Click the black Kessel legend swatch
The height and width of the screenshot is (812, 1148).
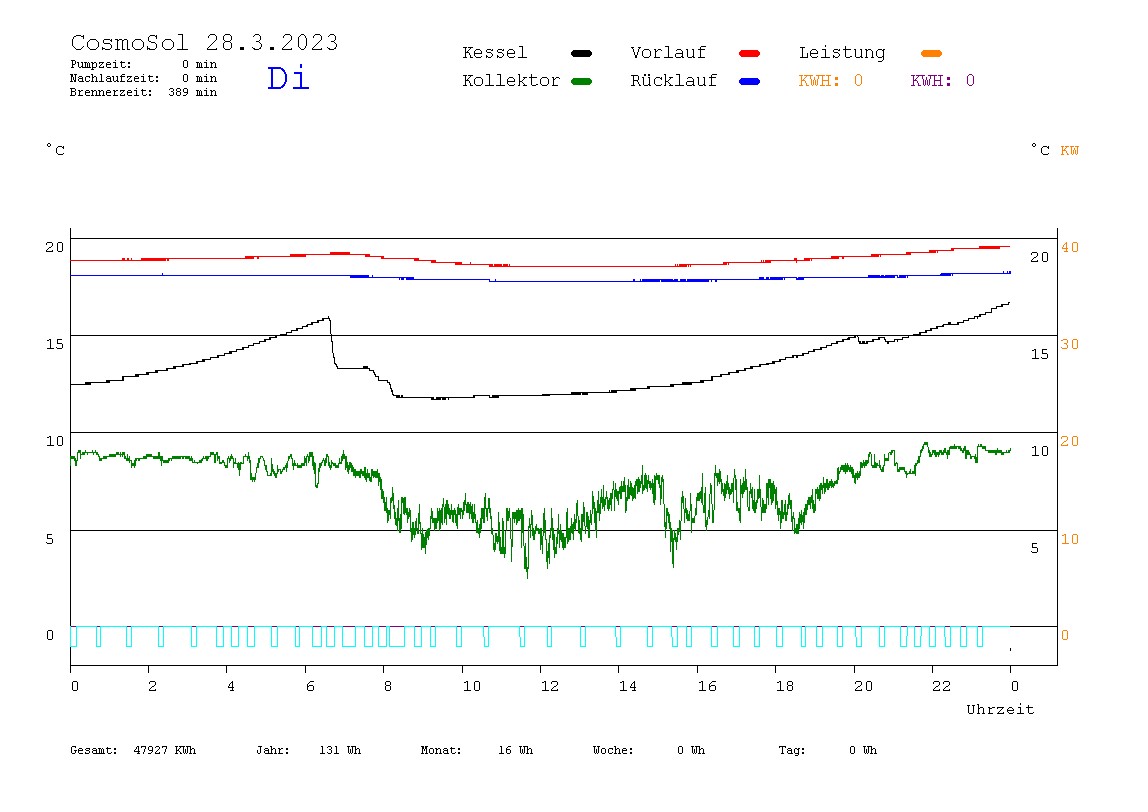tap(581, 53)
